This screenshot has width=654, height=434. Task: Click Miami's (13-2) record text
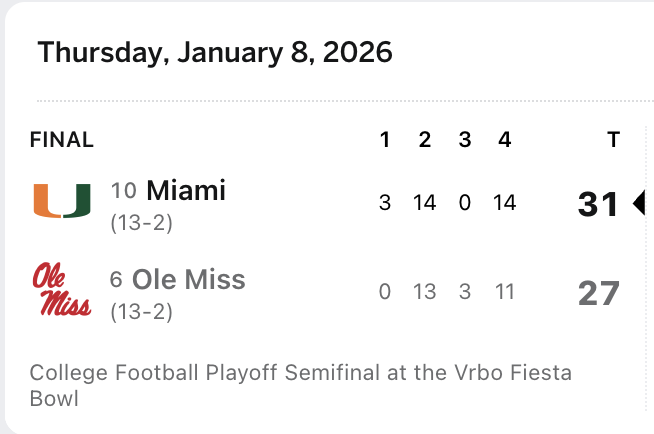[x=142, y=223]
